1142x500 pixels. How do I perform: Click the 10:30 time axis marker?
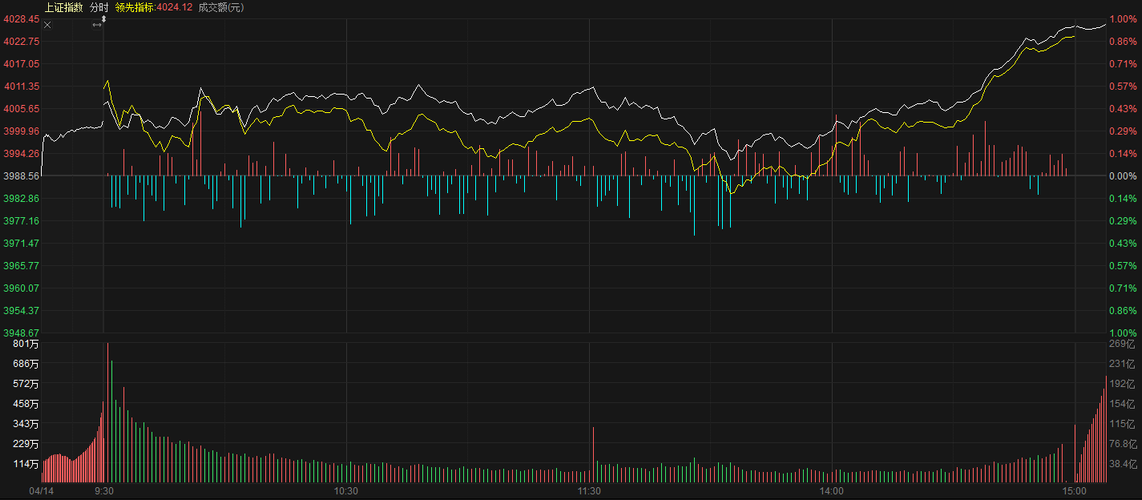point(346,491)
